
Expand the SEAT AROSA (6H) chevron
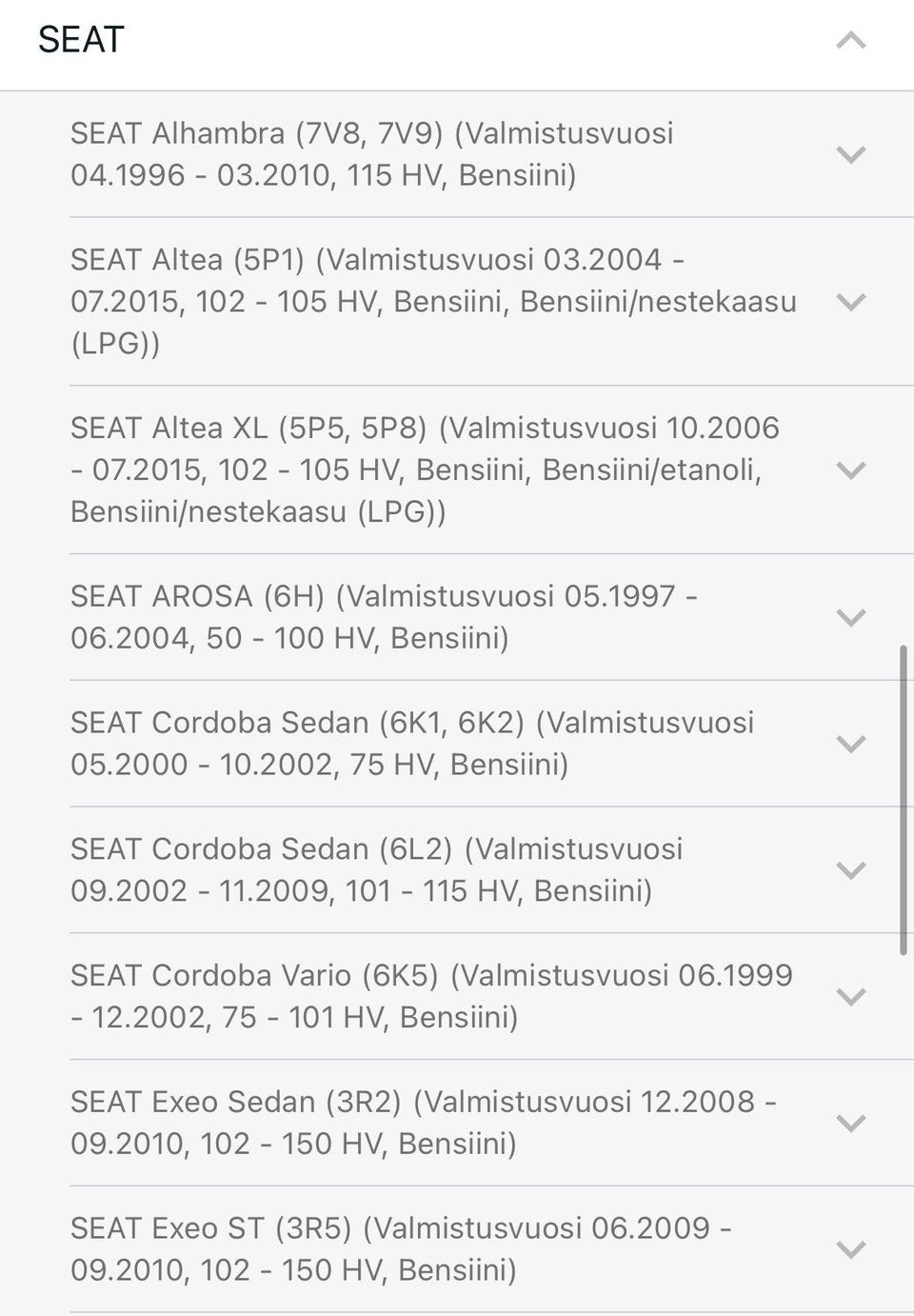tap(850, 617)
